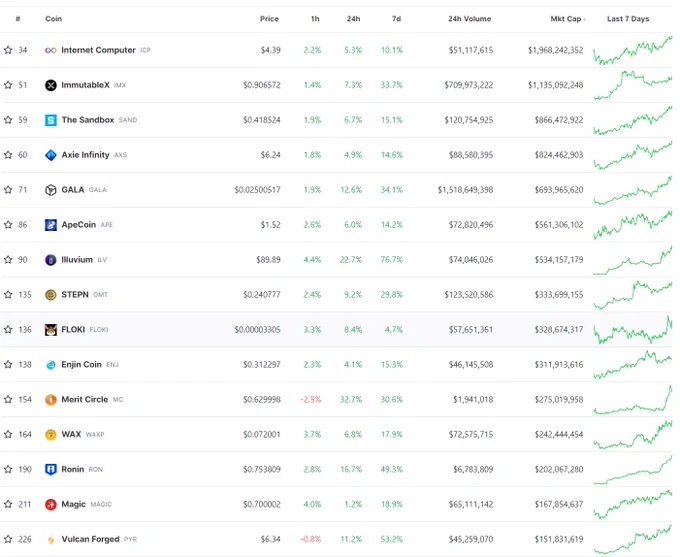Click Merit Circle 1h change -2.5%
The image size is (680, 557).
(311, 400)
